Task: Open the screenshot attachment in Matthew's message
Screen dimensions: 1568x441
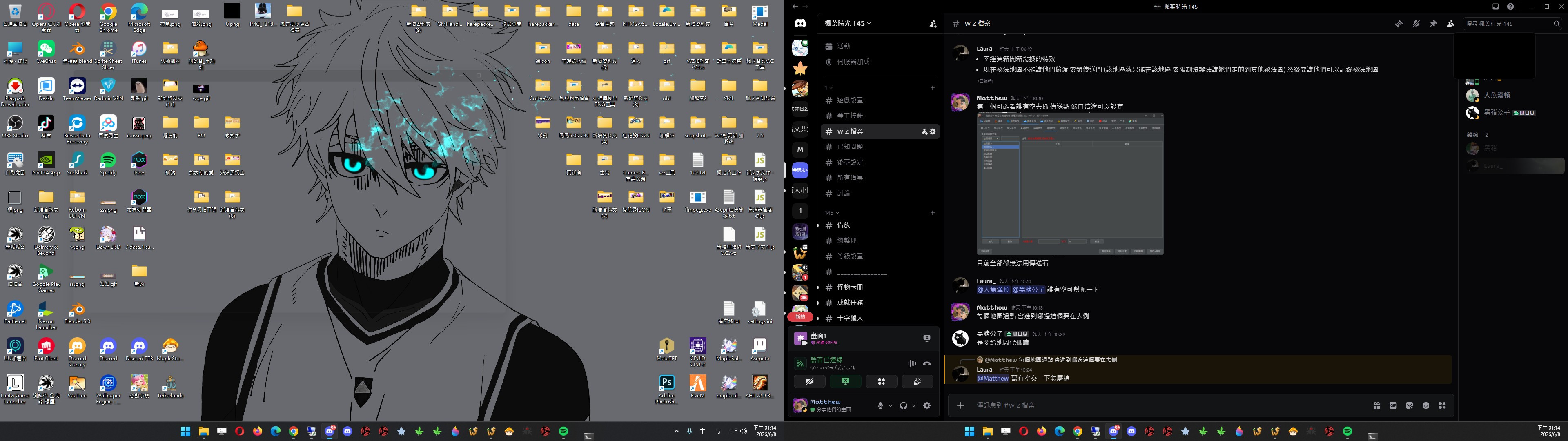Action: tap(1070, 183)
